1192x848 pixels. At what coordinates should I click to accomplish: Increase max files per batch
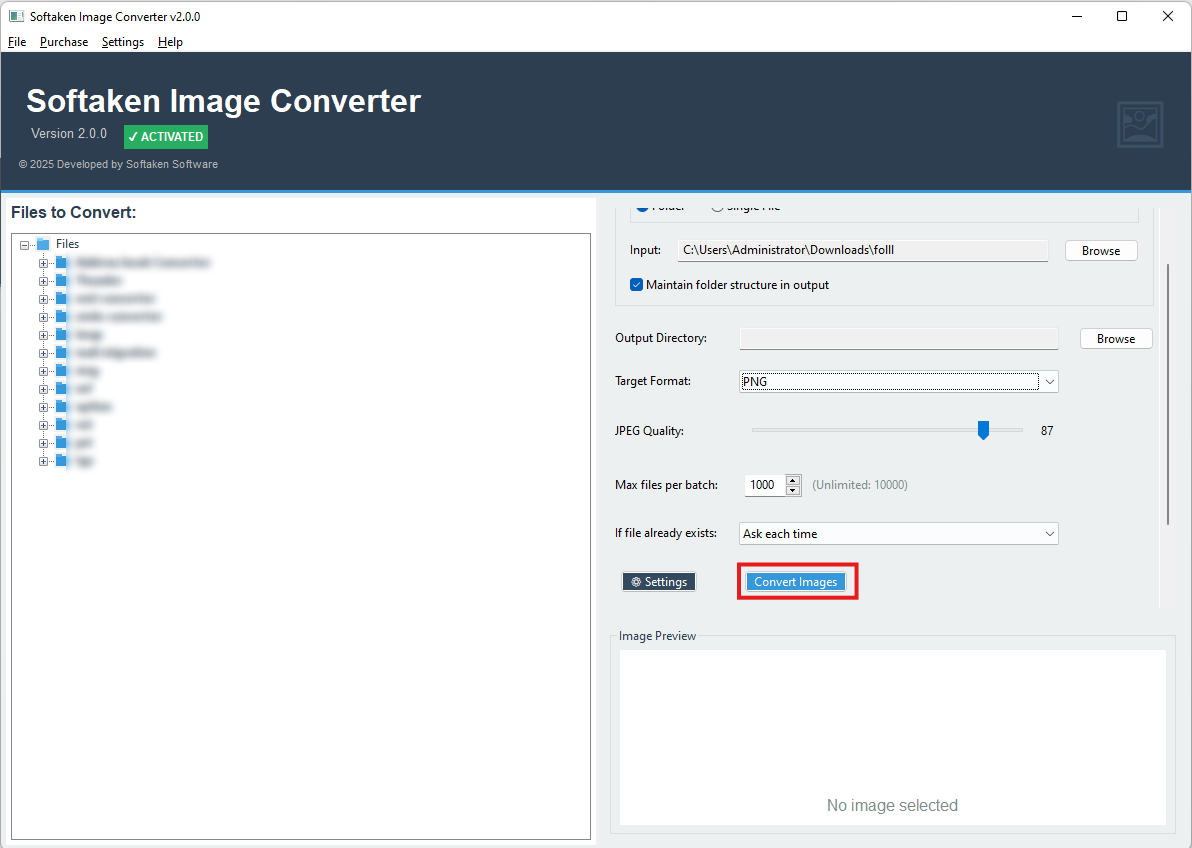793,480
